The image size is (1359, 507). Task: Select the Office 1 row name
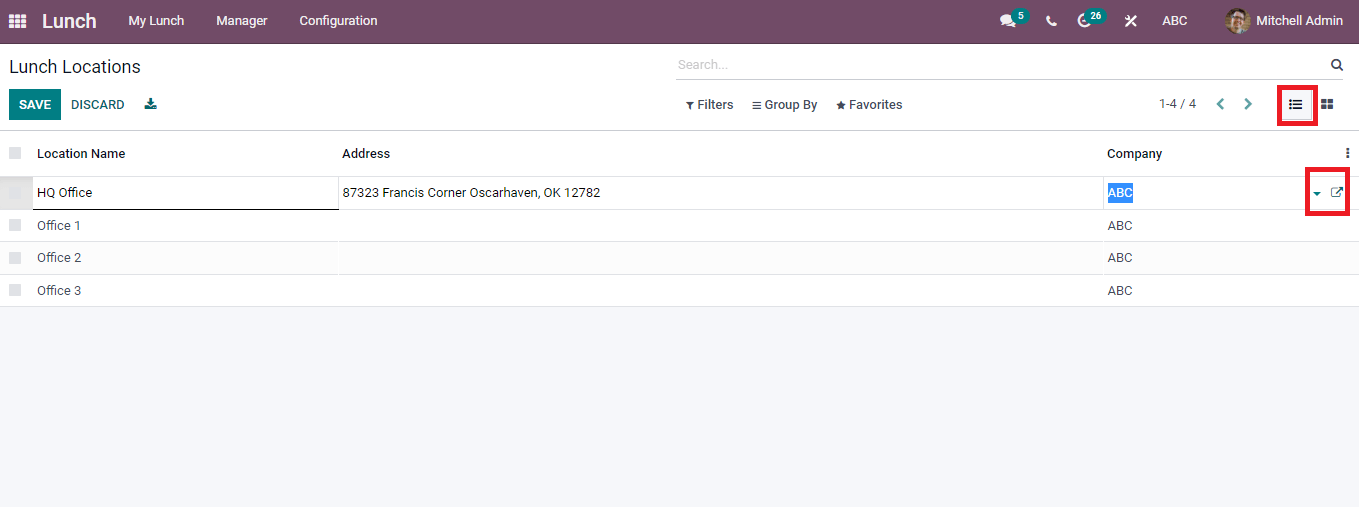(59, 226)
